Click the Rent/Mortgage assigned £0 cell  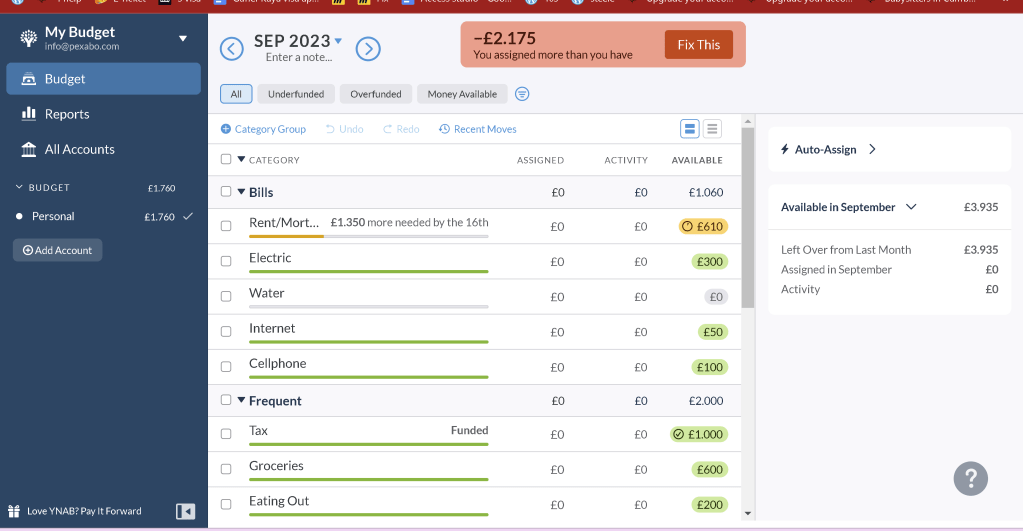click(x=557, y=226)
